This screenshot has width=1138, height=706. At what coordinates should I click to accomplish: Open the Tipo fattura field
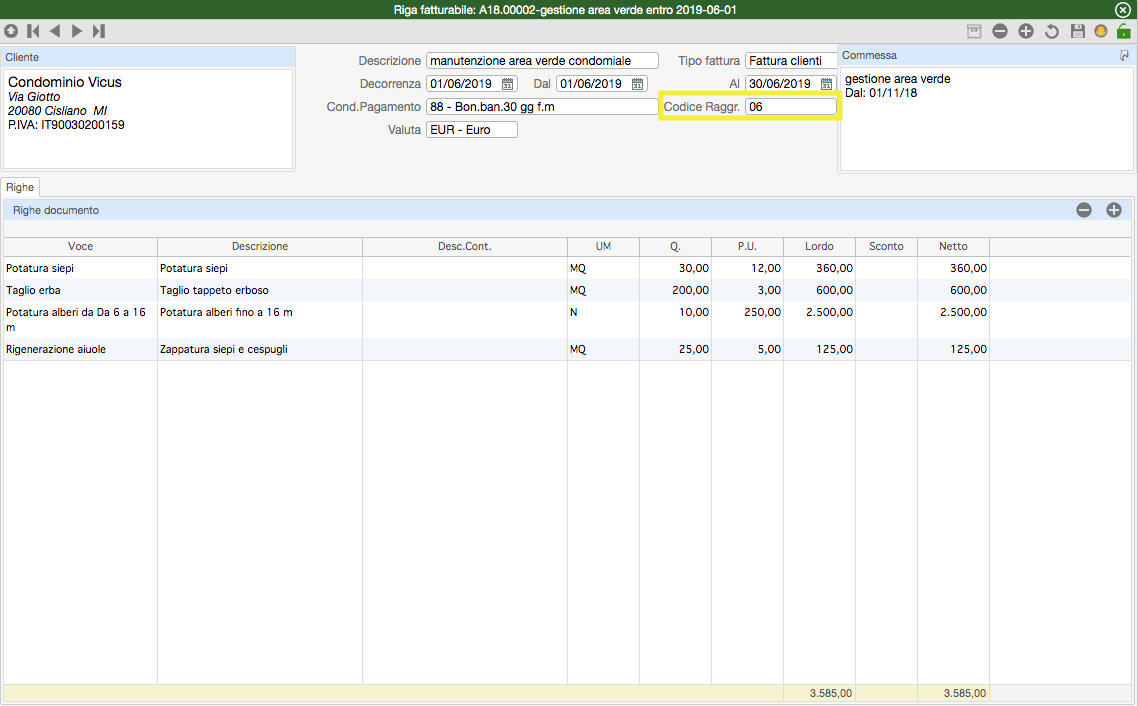791,61
